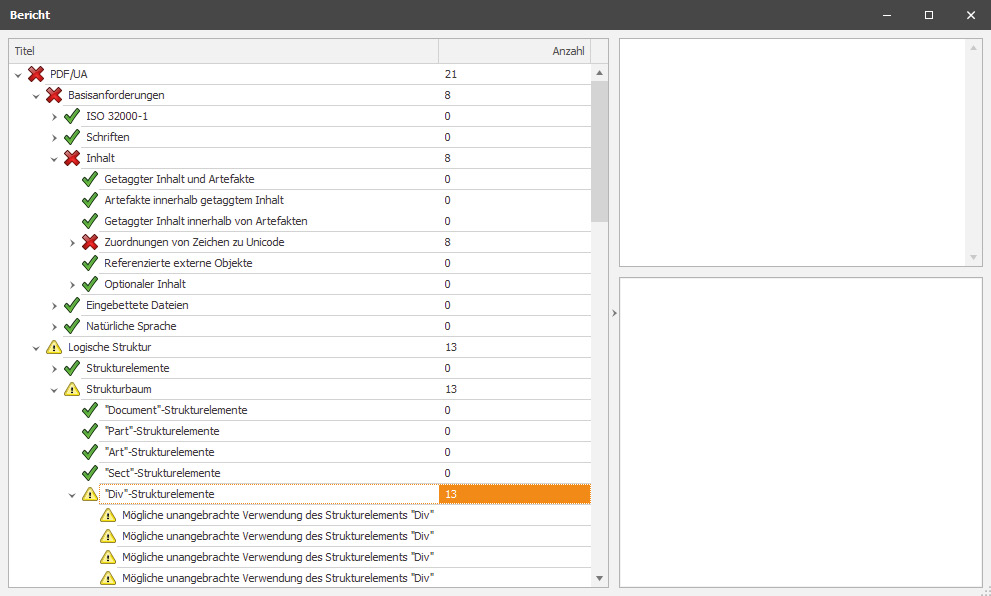The width and height of the screenshot is (991, 596).
Task: Click the green checkmark beside Schriften
Action: [72, 137]
